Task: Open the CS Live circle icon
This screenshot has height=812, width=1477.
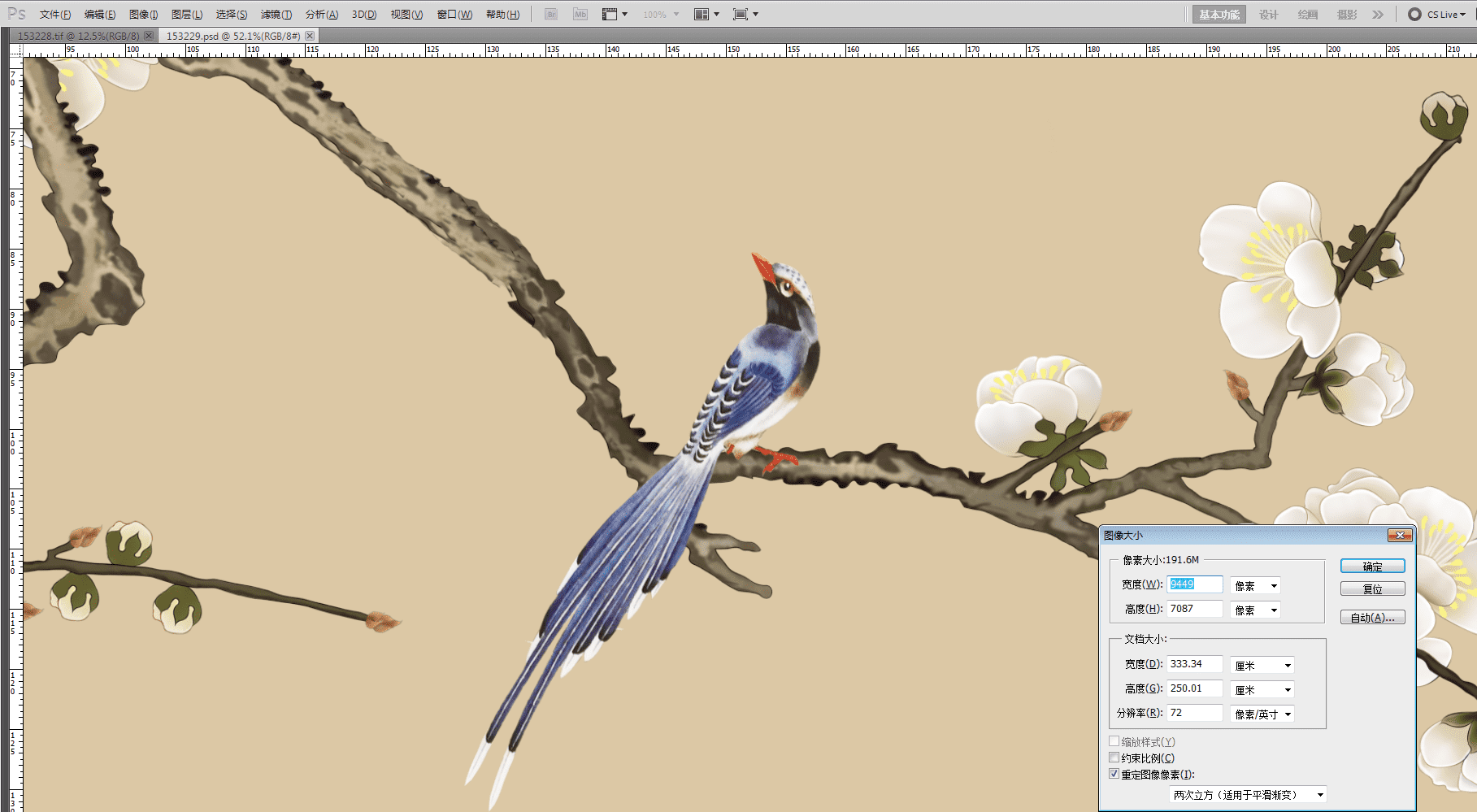Action: pyautogui.click(x=1415, y=15)
